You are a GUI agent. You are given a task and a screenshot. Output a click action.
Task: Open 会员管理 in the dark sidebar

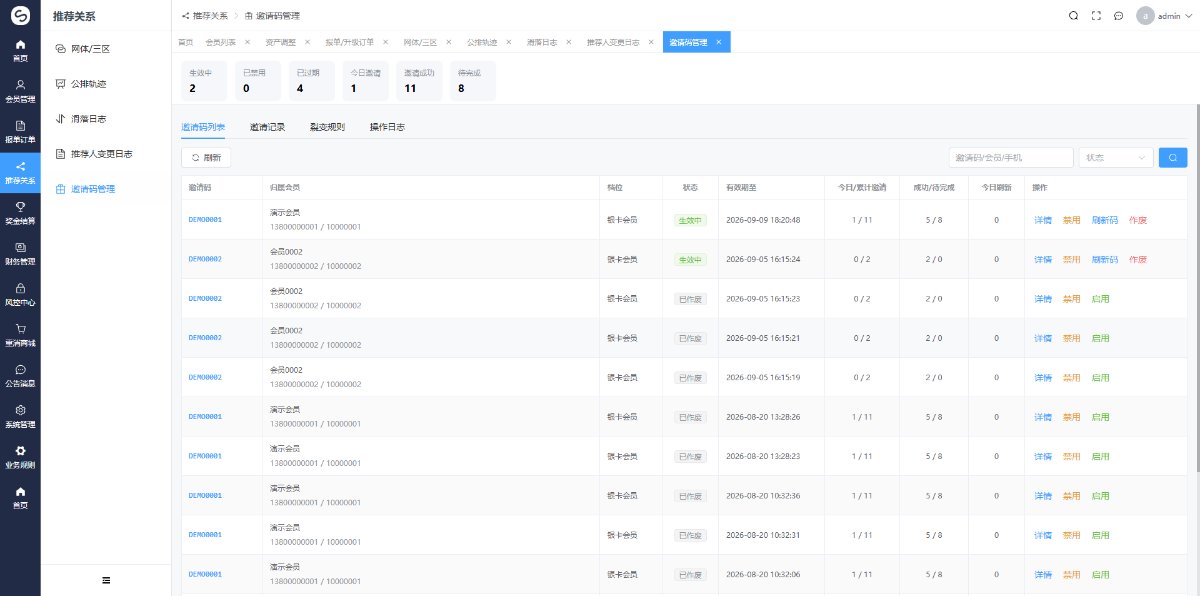[20, 91]
